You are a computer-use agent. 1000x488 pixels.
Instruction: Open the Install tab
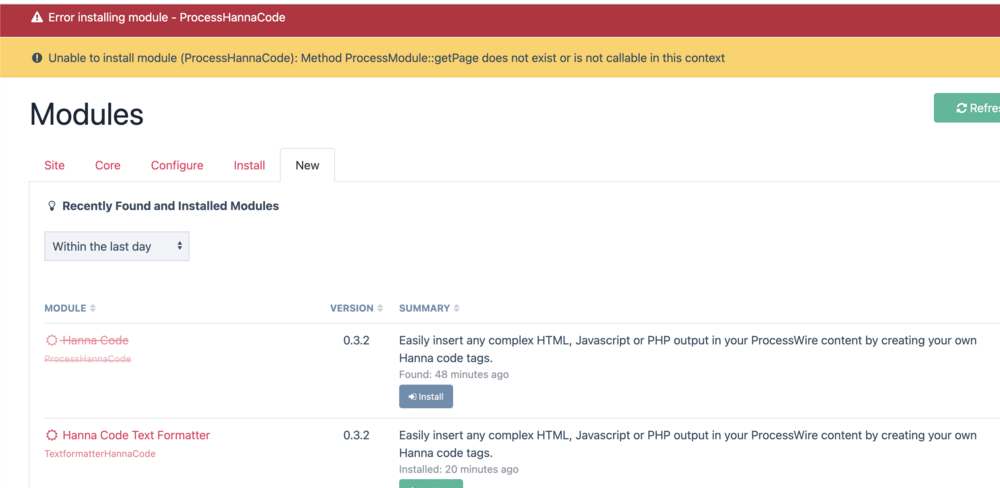coord(249,166)
